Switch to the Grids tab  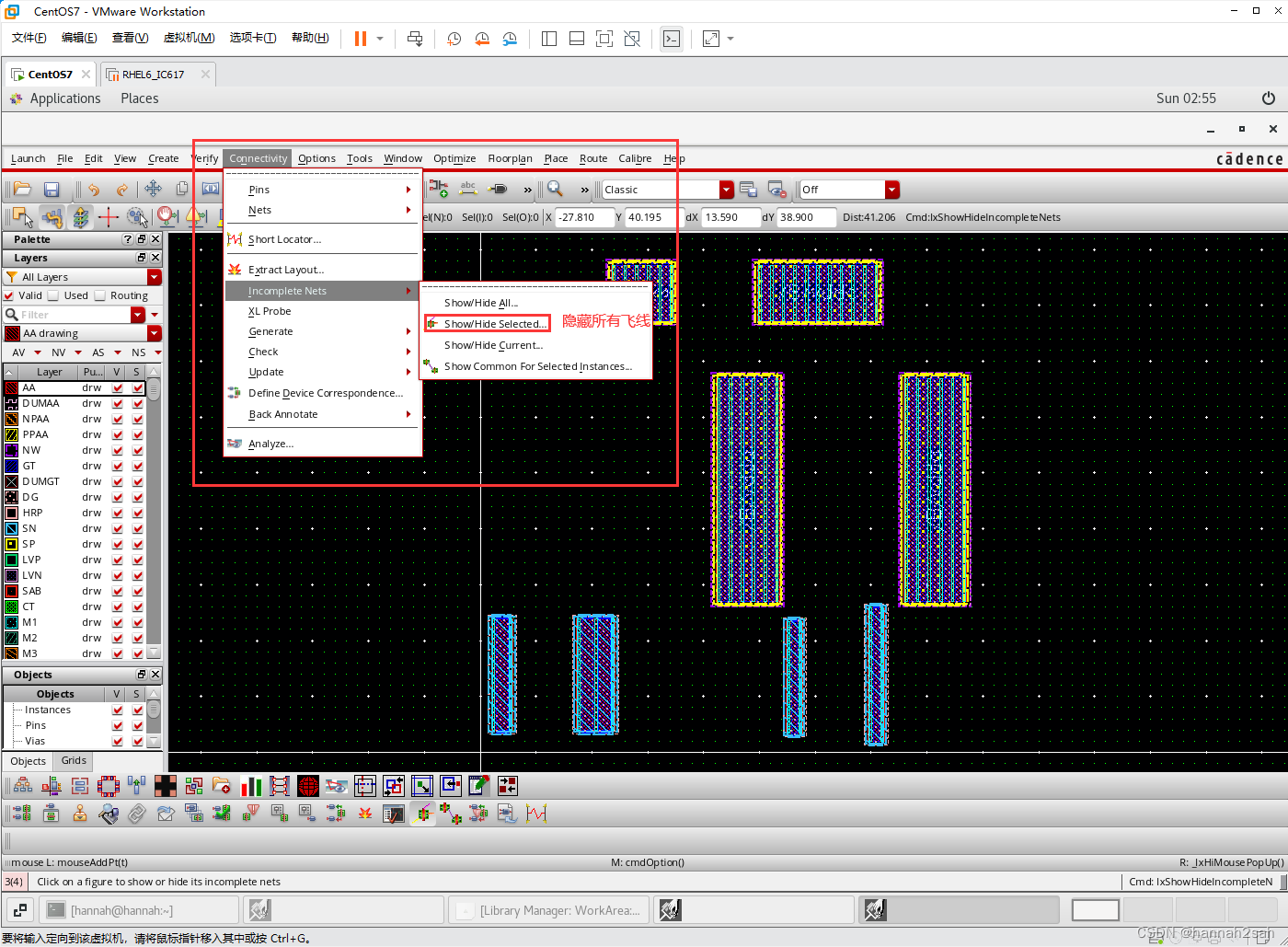pyautogui.click(x=74, y=760)
